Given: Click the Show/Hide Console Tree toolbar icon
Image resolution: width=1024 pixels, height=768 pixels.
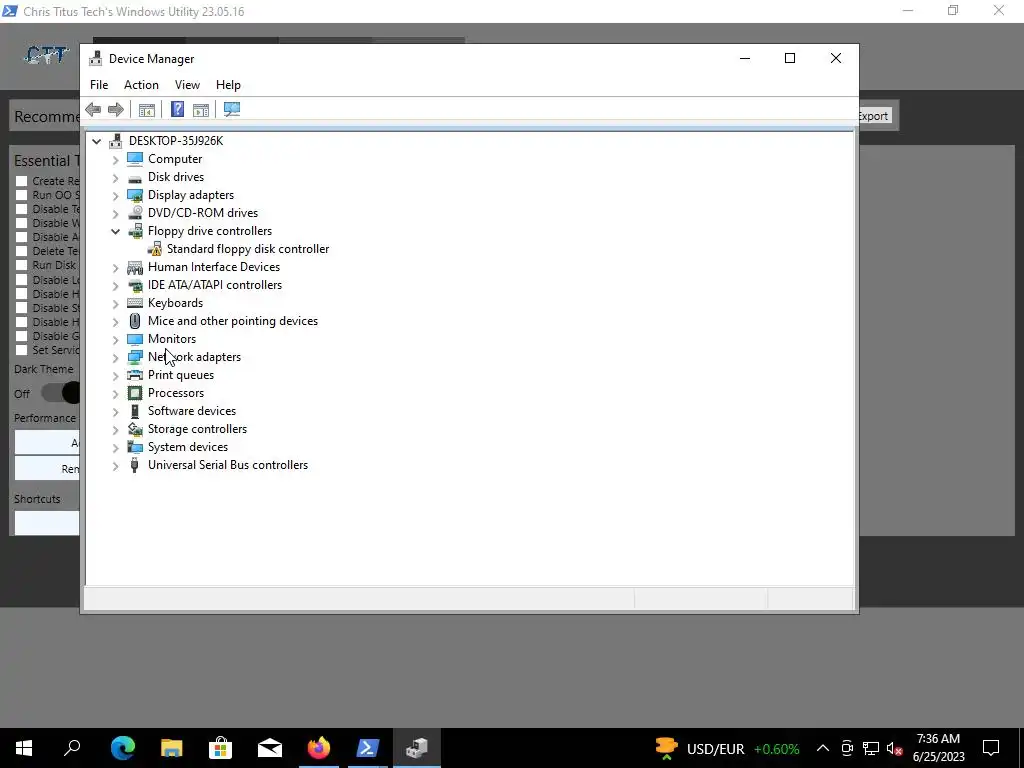Looking at the screenshot, I should pyautogui.click(x=146, y=110).
